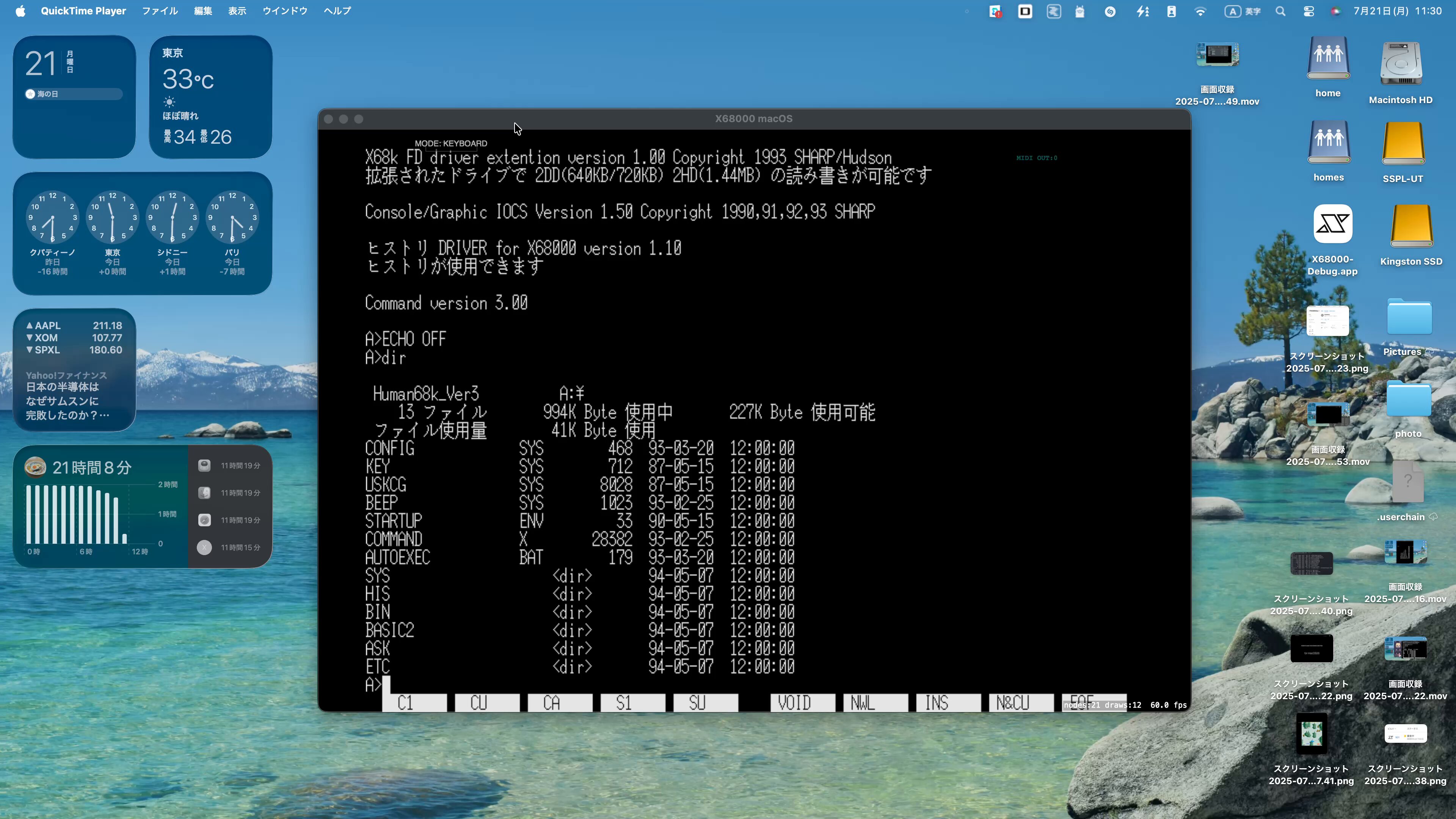Open Spotlight search magnifier
This screenshot has height=819, width=1456.
[1281, 11]
